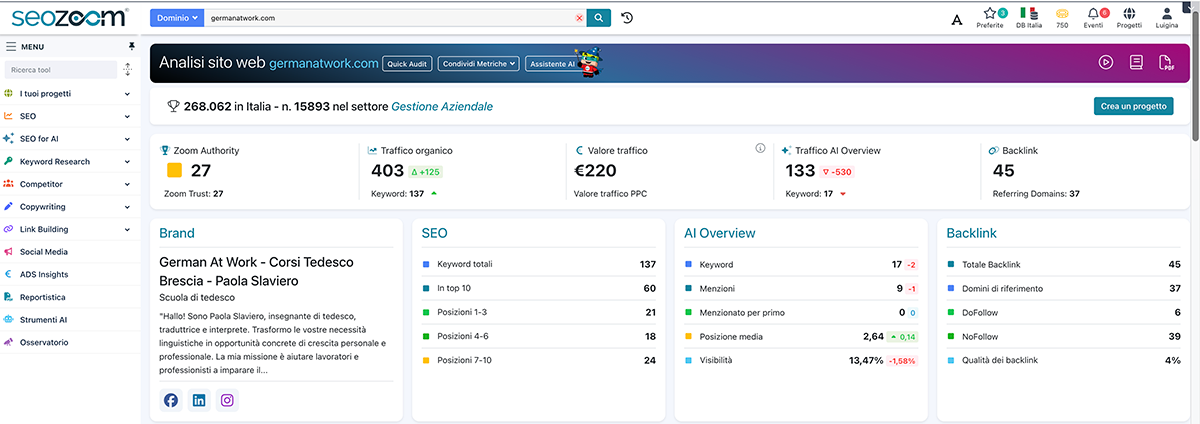
Task: Click the Posizioni 7-10 row
Action: (x=539, y=360)
